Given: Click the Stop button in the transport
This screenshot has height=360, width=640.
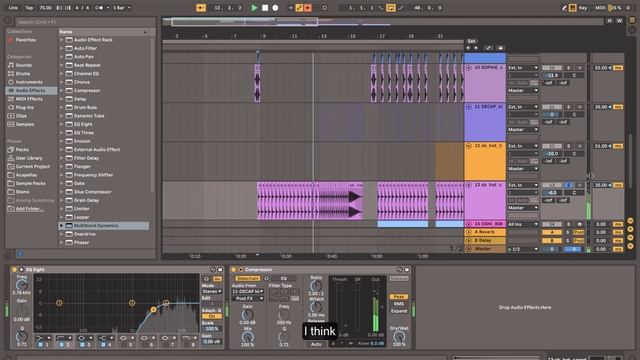Looking at the screenshot, I should [265, 8].
